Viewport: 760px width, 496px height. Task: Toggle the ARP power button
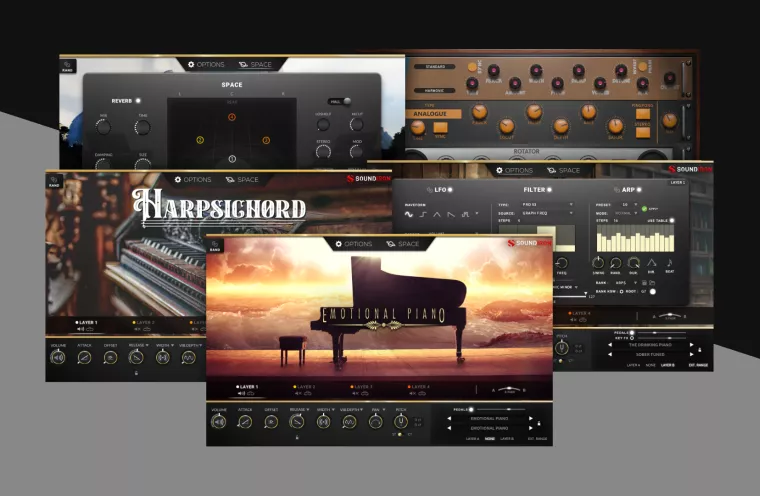[639, 190]
